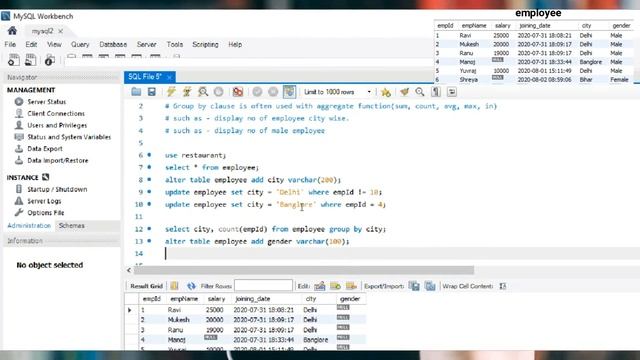
Task: Close the SQL File 5 tab
Action: (169, 77)
